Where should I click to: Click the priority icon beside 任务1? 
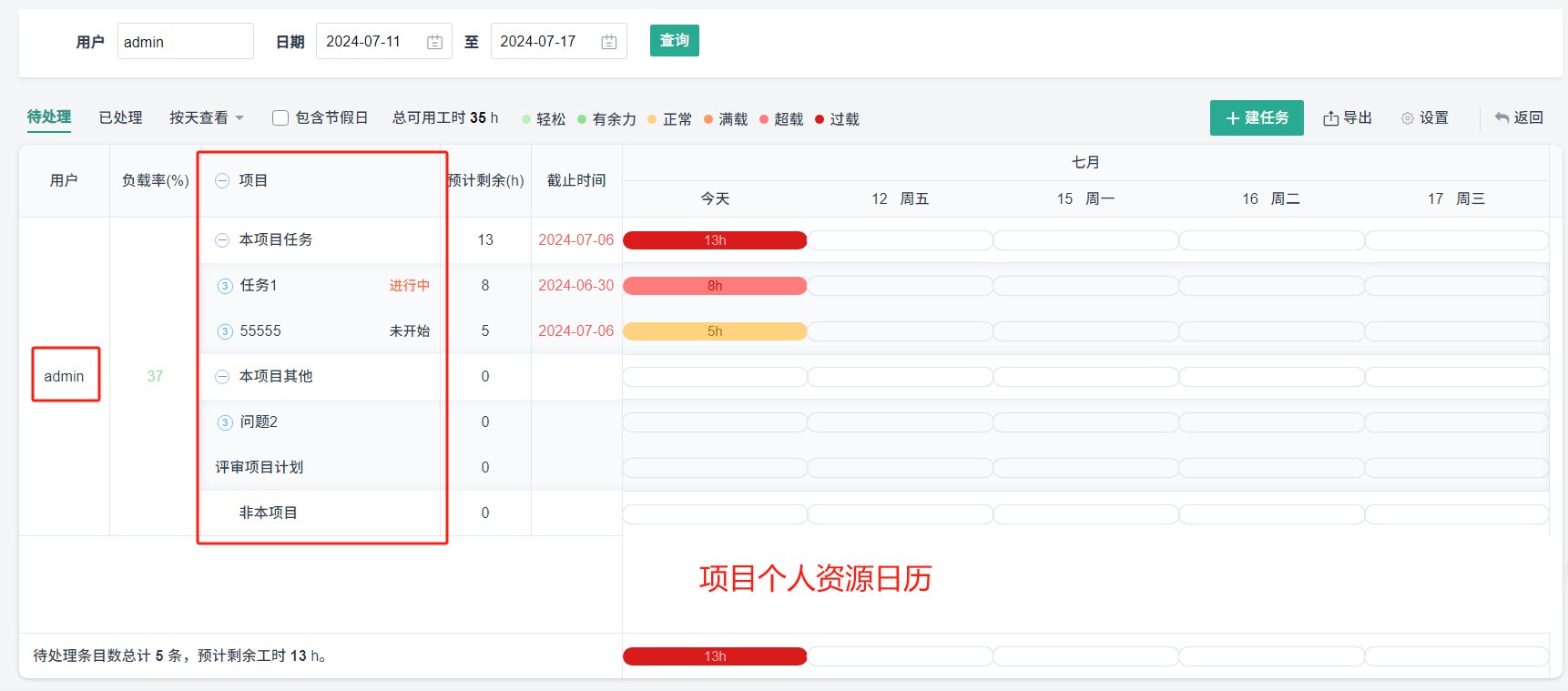[225, 286]
